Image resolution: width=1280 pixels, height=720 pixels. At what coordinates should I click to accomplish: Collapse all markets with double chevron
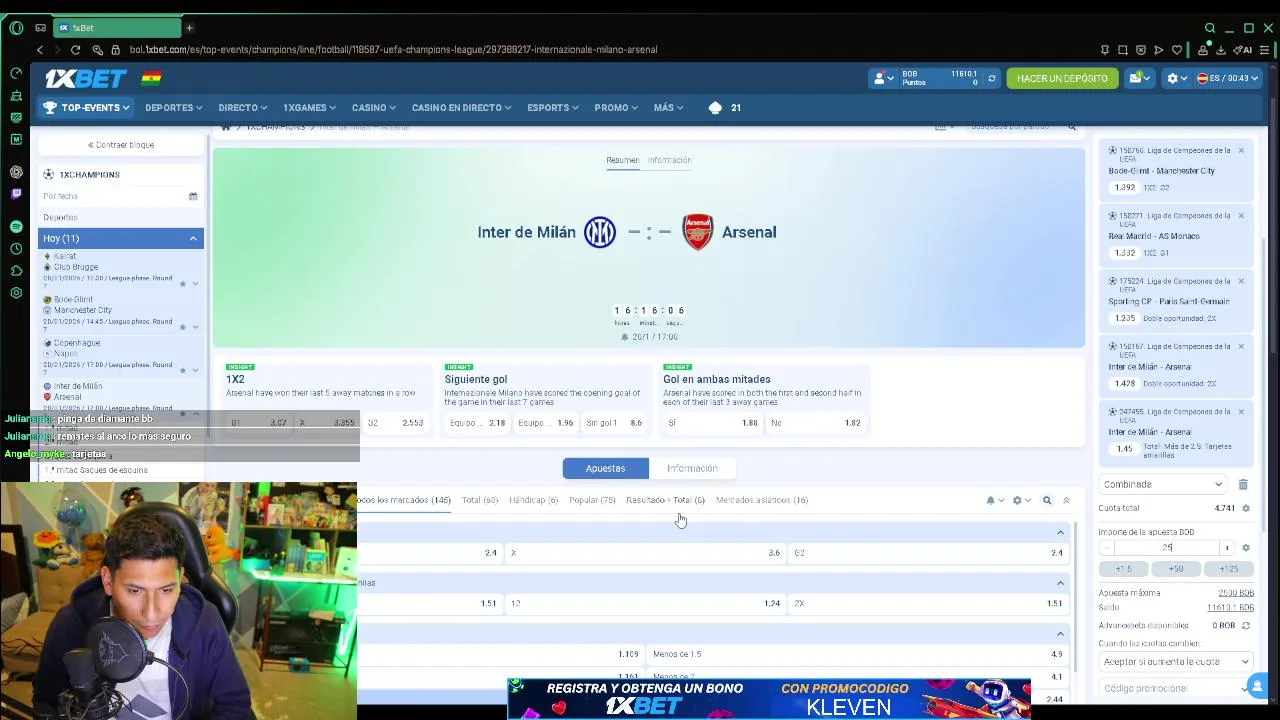click(x=1066, y=500)
